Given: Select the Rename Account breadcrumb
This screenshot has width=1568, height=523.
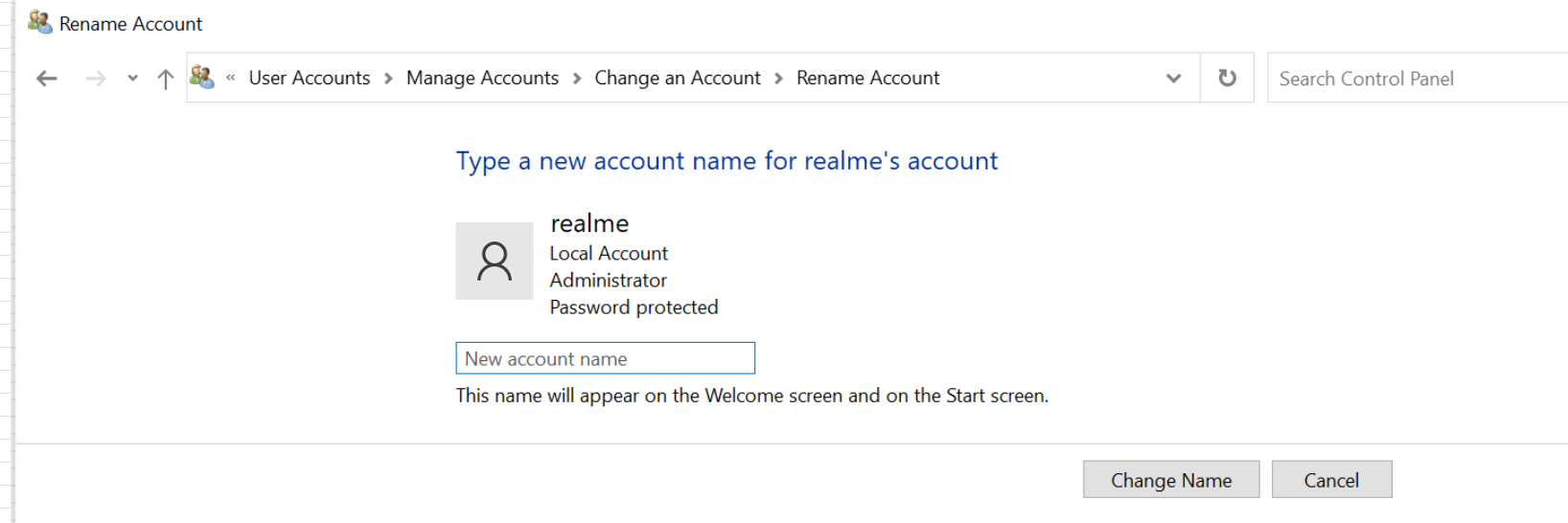Looking at the screenshot, I should point(867,78).
